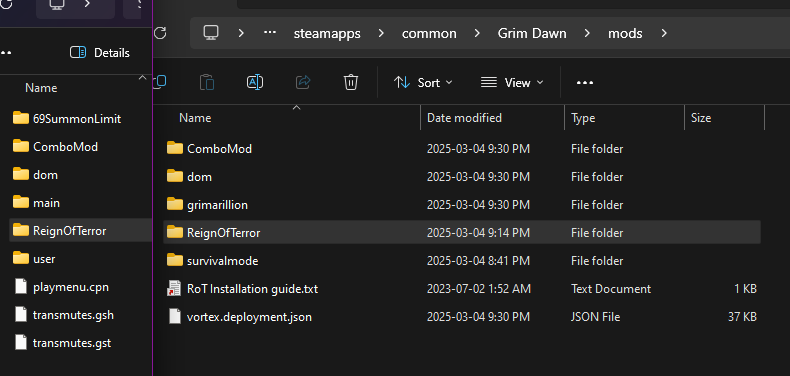The width and height of the screenshot is (790, 376).
Task: Sort by Date modified column
Action: (465, 118)
